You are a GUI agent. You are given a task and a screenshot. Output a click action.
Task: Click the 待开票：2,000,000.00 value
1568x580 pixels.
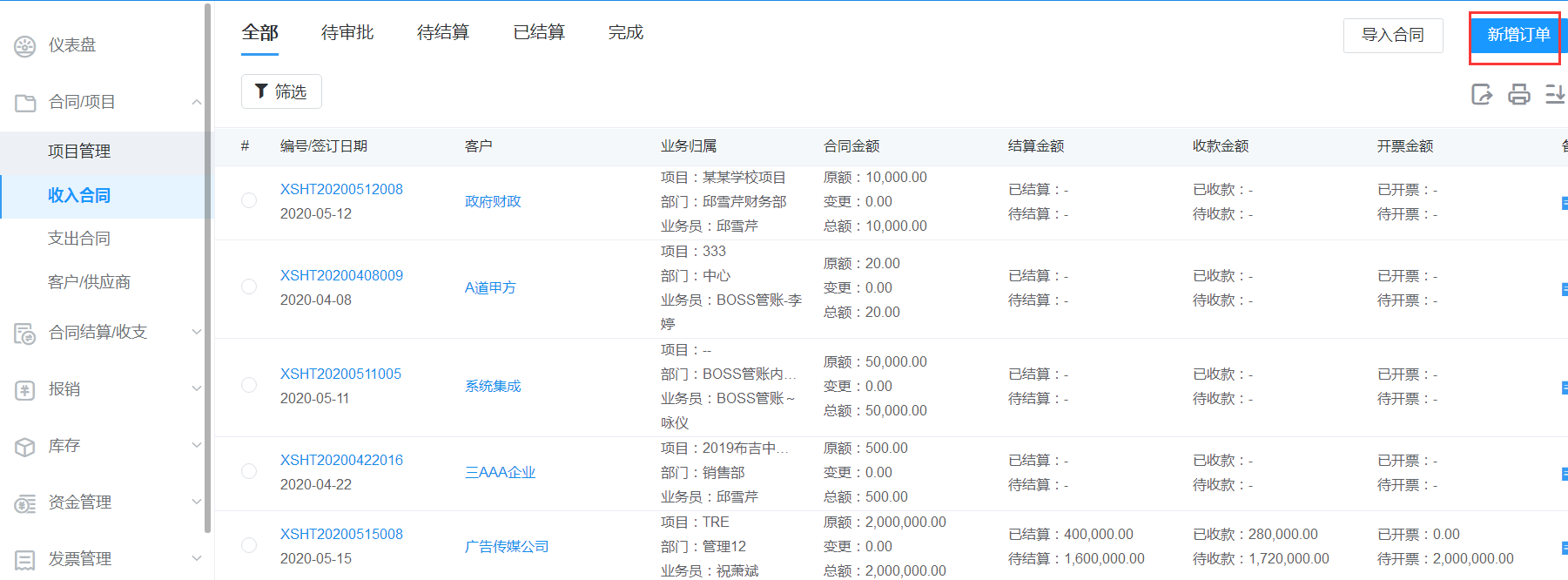click(x=1445, y=558)
